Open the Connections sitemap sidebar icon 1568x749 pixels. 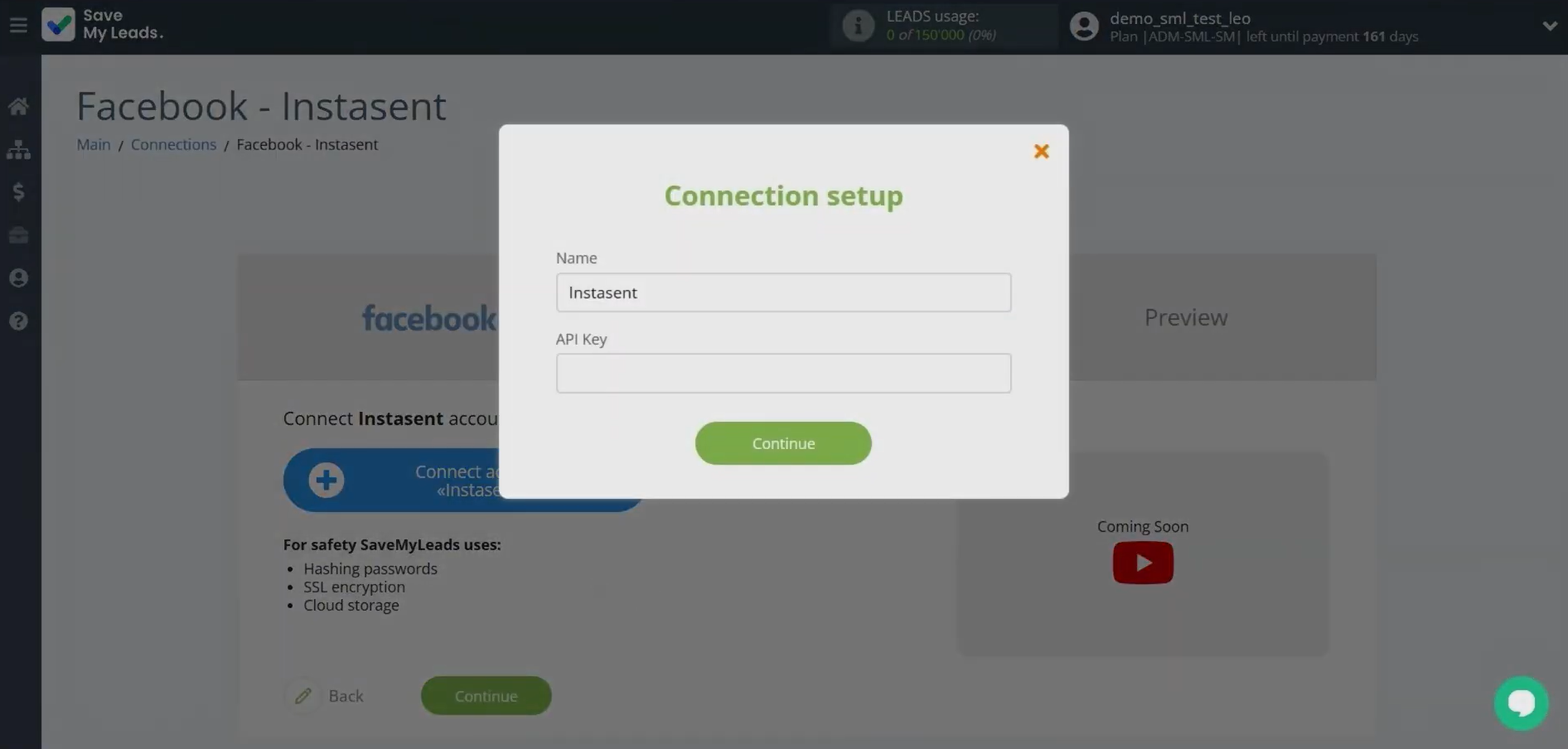click(18, 150)
